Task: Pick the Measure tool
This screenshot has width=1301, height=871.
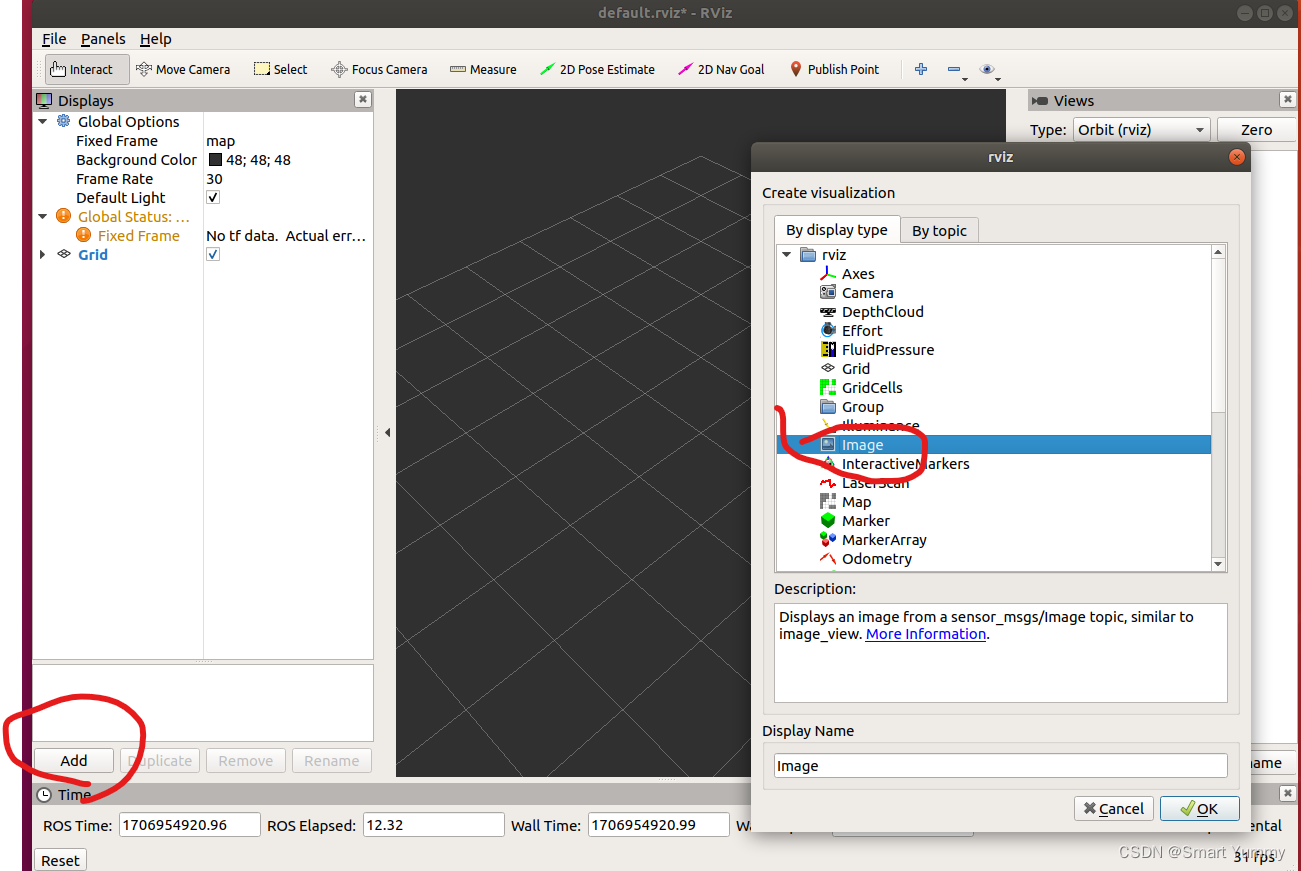Action: coord(483,69)
